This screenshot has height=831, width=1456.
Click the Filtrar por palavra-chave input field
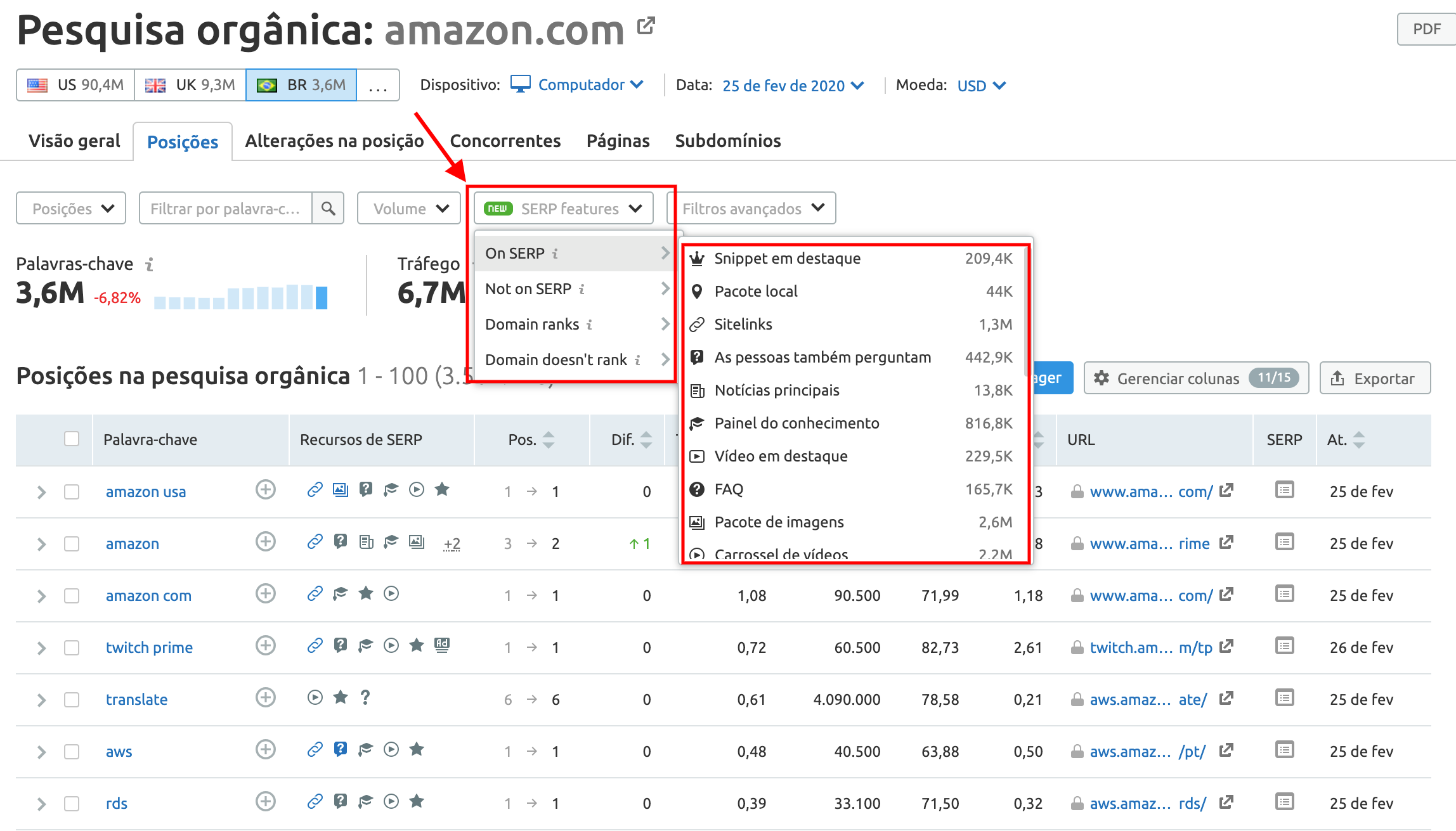(x=226, y=209)
